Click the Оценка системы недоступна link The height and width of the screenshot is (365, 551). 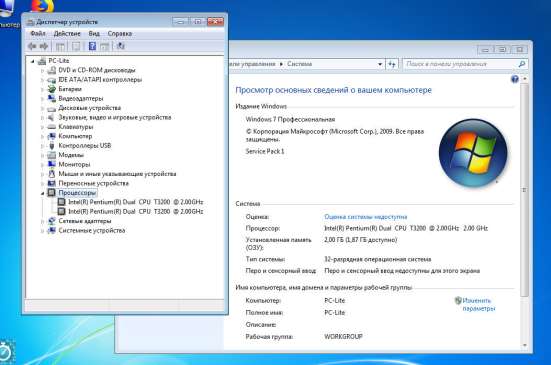point(365,217)
